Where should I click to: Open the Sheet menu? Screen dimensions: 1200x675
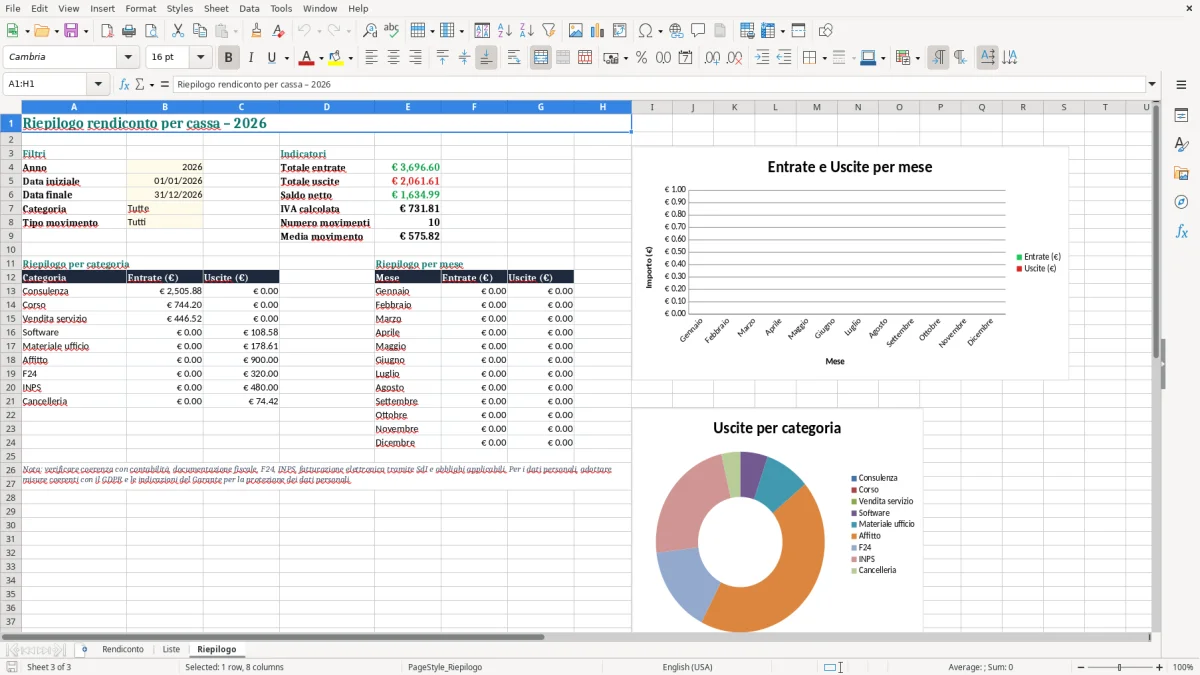coord(216,8)
